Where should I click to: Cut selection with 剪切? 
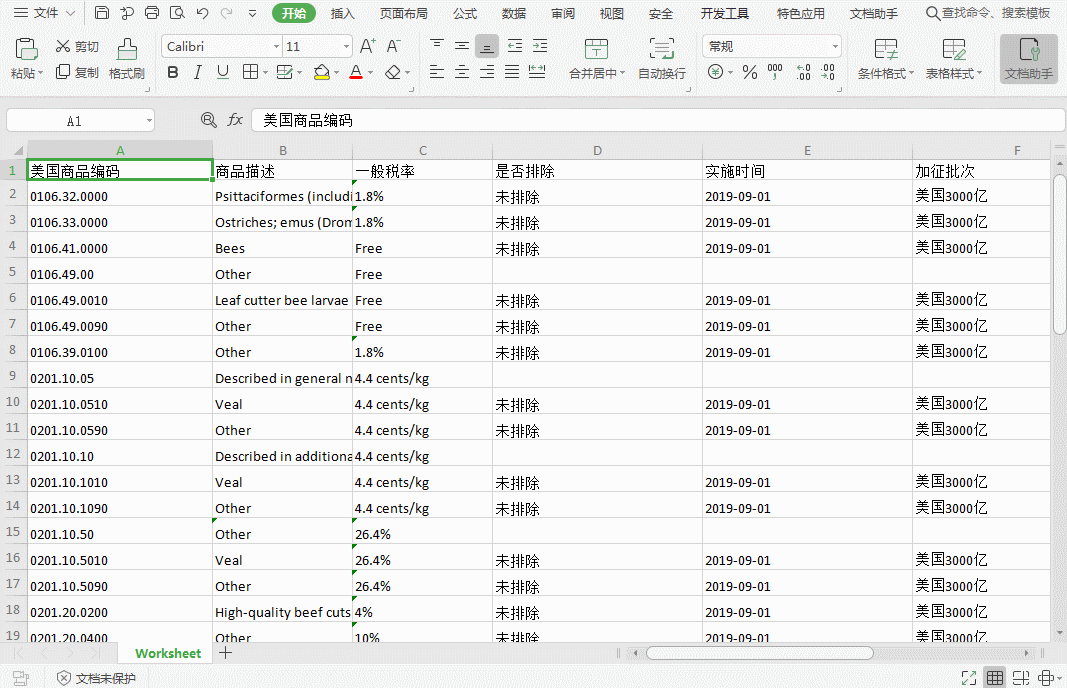tap(77, 46)
